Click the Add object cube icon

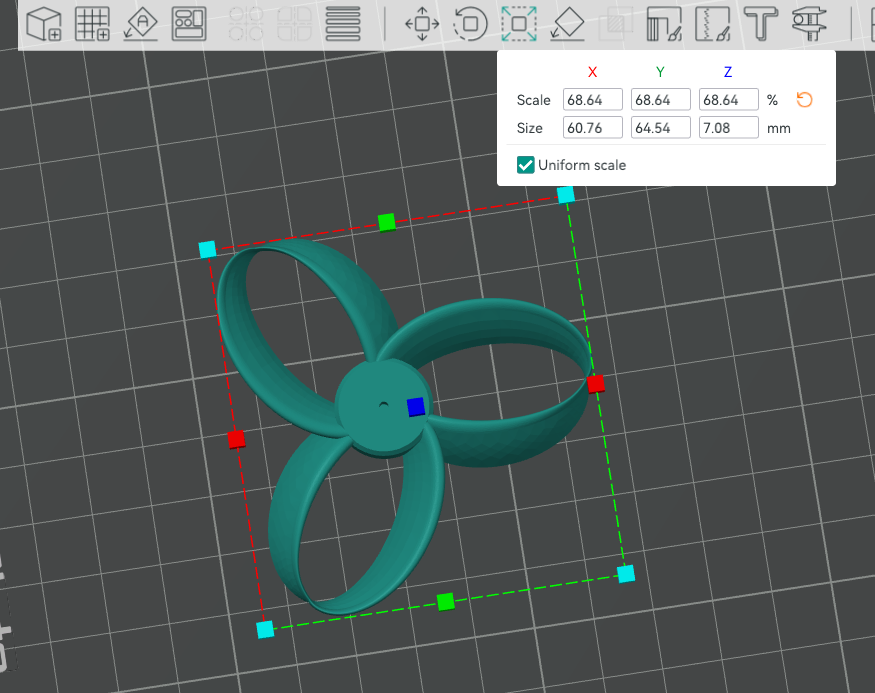44,24
